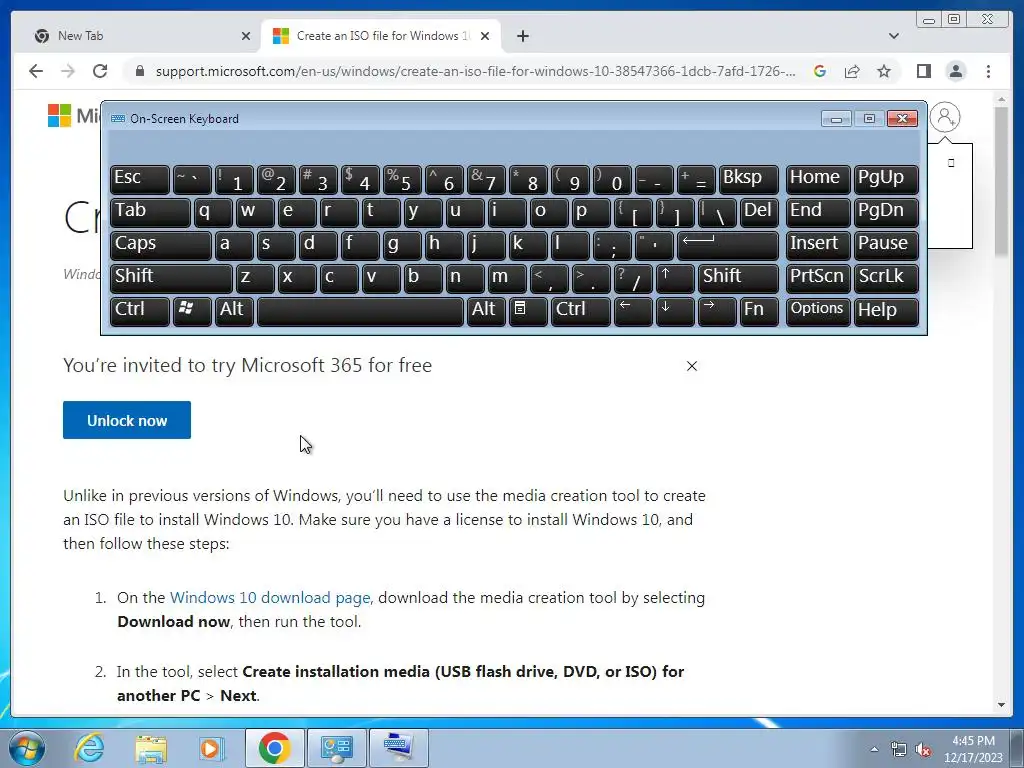Expand Chrome tab search chevron
Viewport: 1024px width, 768px height.
[893, 36]
